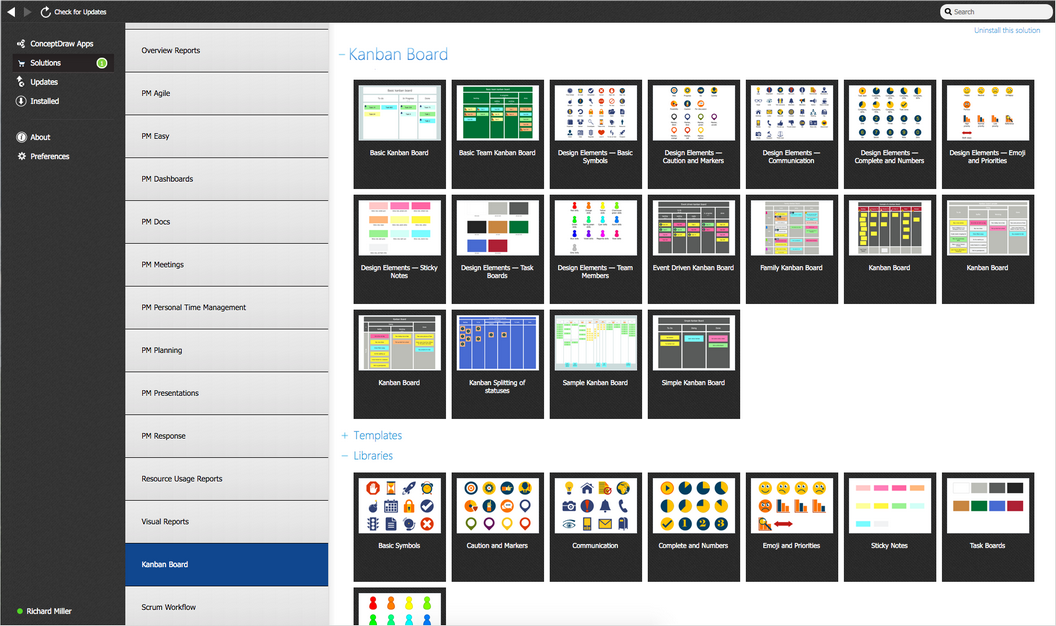Open Simple Kanban Board sample

point(694,365)
